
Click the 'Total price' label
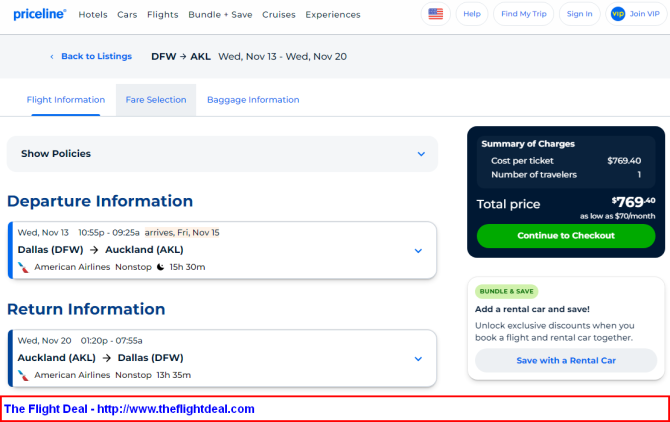click(x=508, y=204)
